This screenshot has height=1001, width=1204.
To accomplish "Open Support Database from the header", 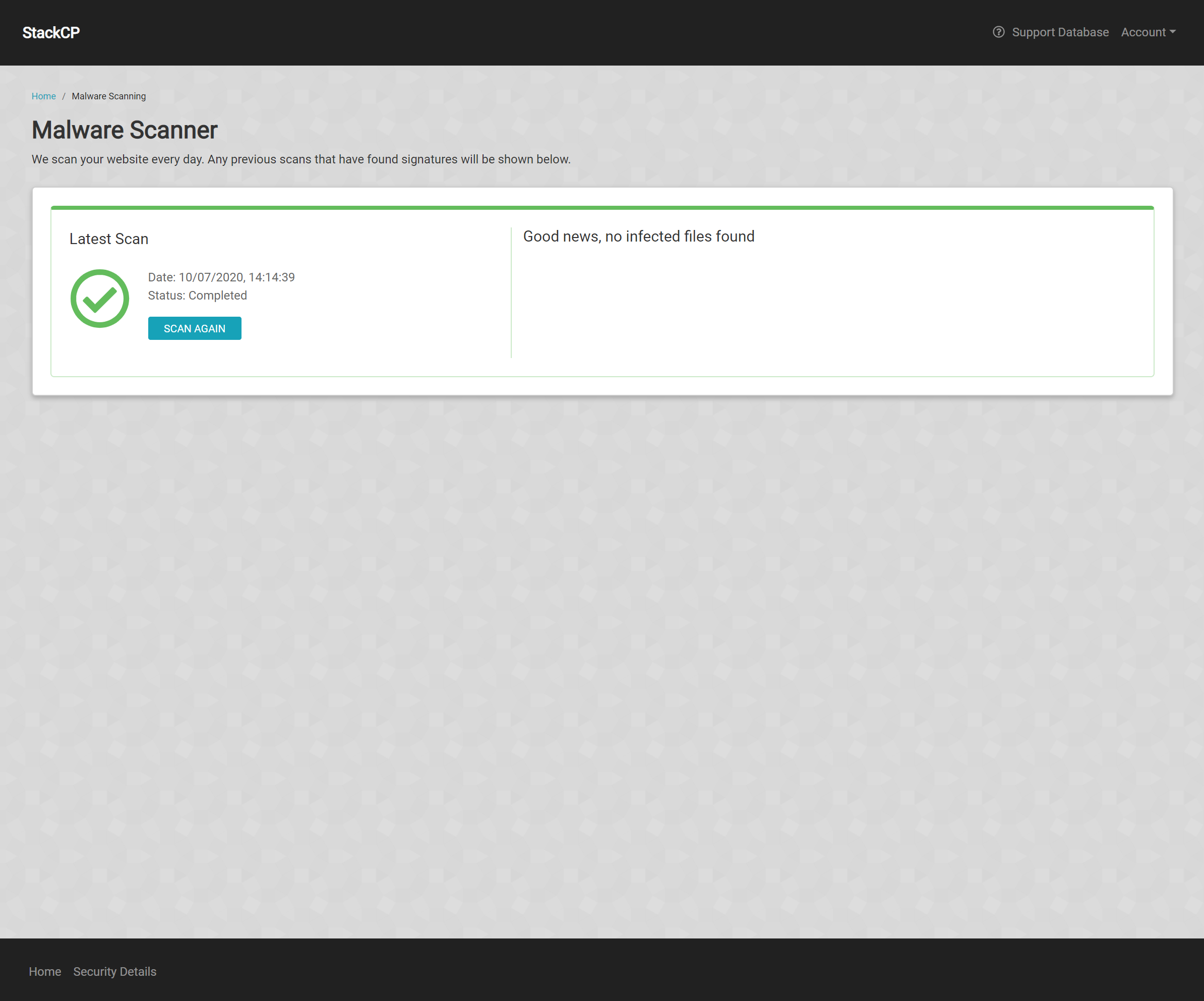I will pos(1060,32).
